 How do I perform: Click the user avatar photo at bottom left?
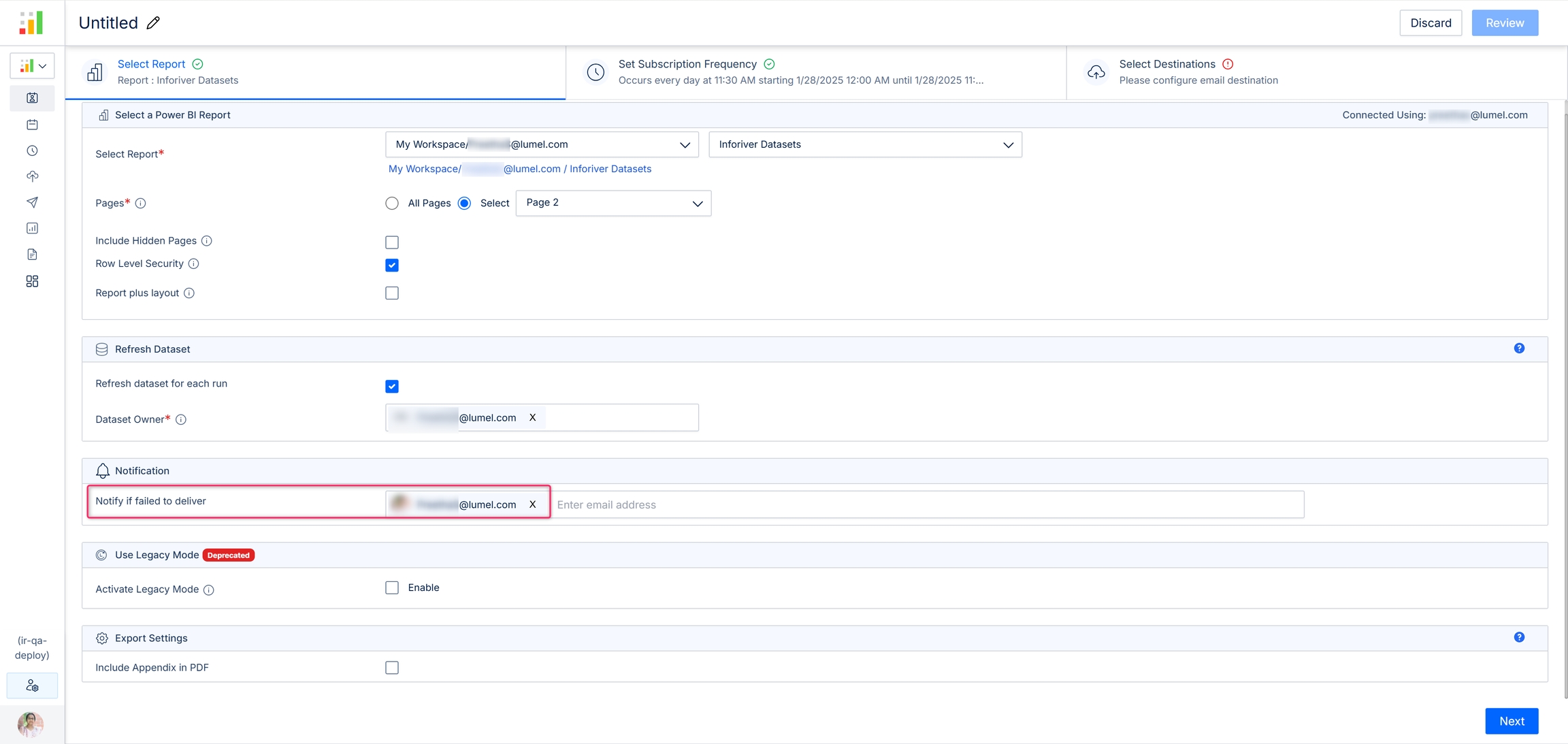click(31, 724)
